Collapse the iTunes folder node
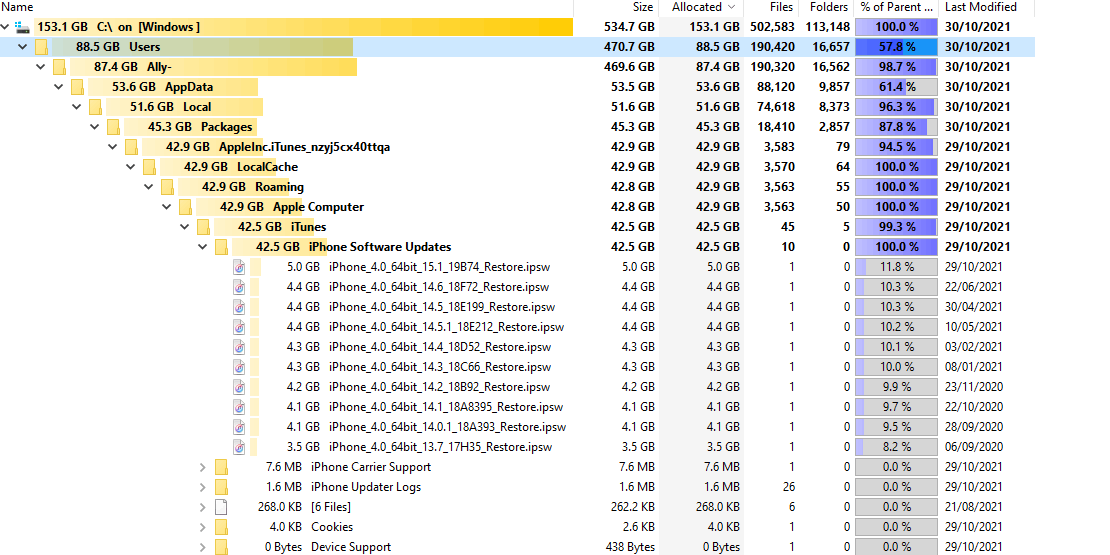The image size is (1110, 555). coord(185,227)
